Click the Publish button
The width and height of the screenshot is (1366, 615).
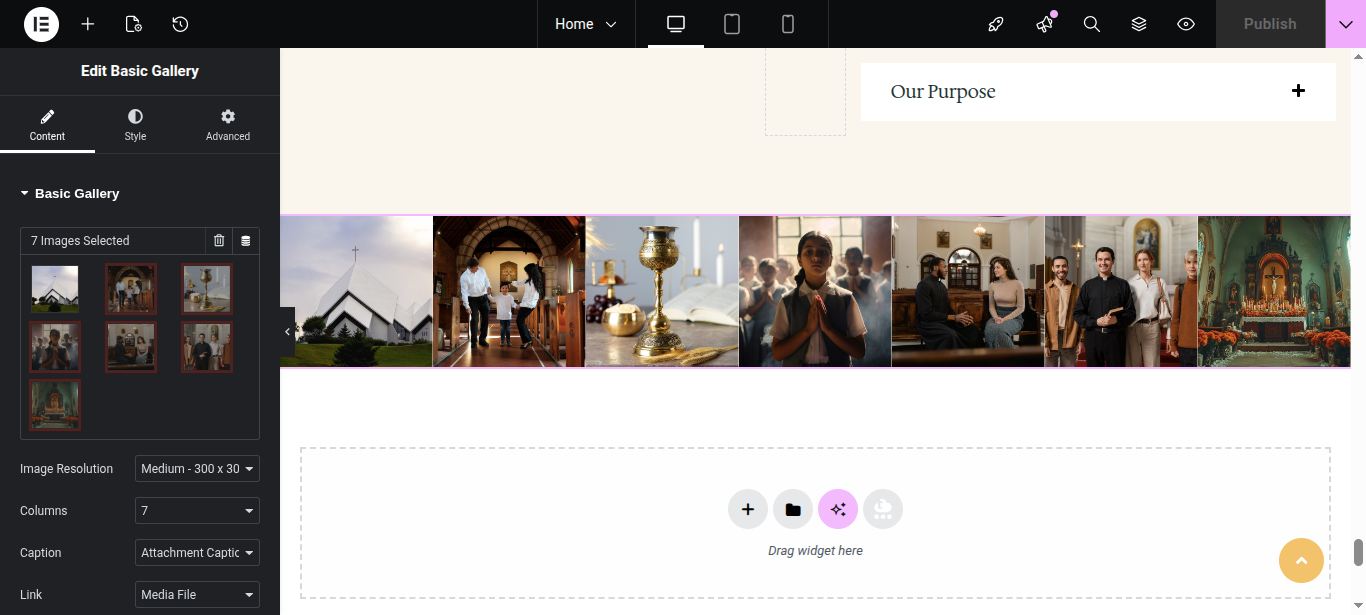[x=1270, y=24]
